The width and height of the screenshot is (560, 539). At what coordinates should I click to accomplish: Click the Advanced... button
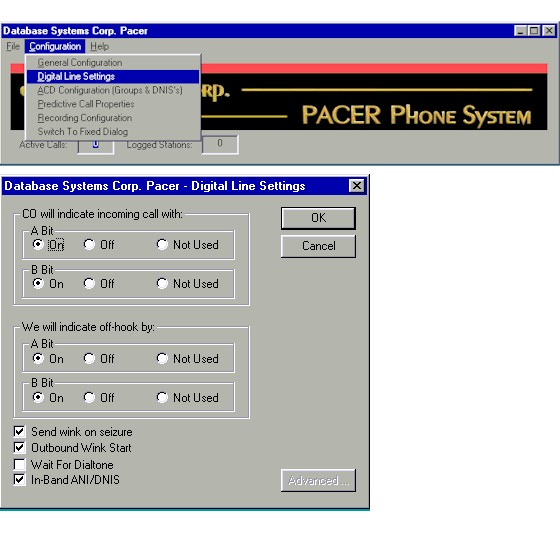point(318,480)
